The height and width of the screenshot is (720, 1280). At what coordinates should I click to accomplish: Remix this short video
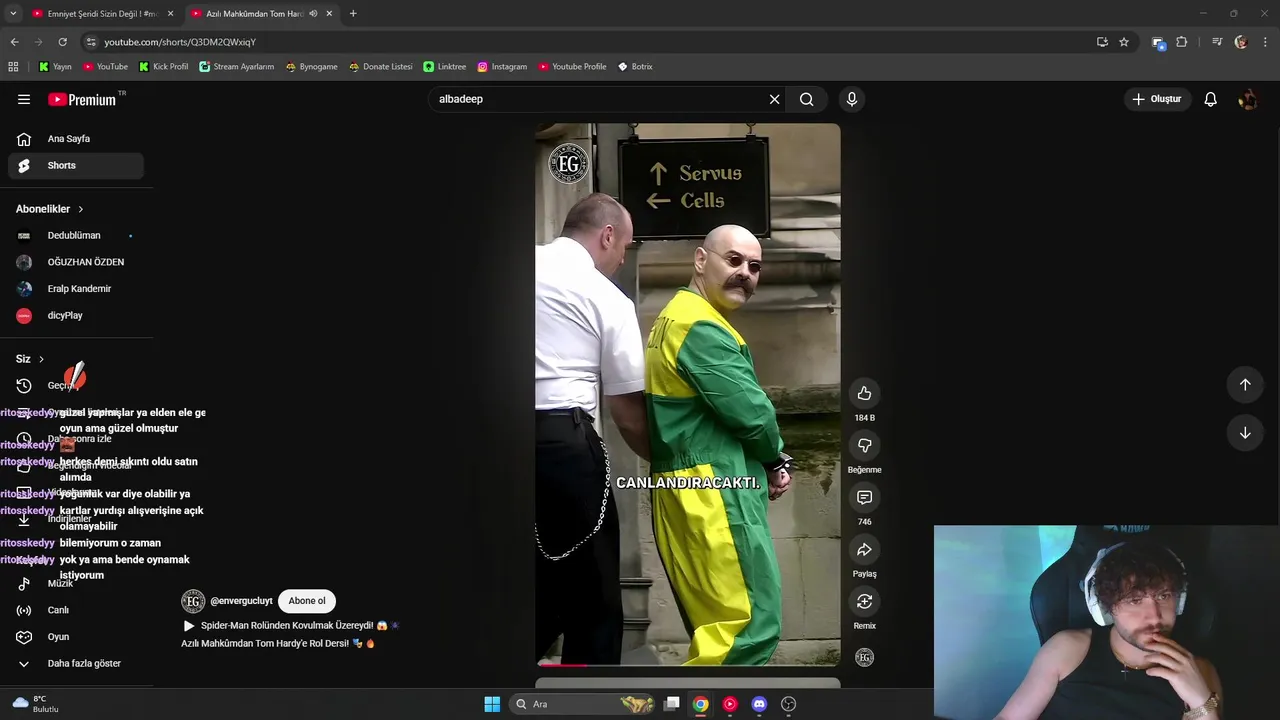[x=864, y=601]
